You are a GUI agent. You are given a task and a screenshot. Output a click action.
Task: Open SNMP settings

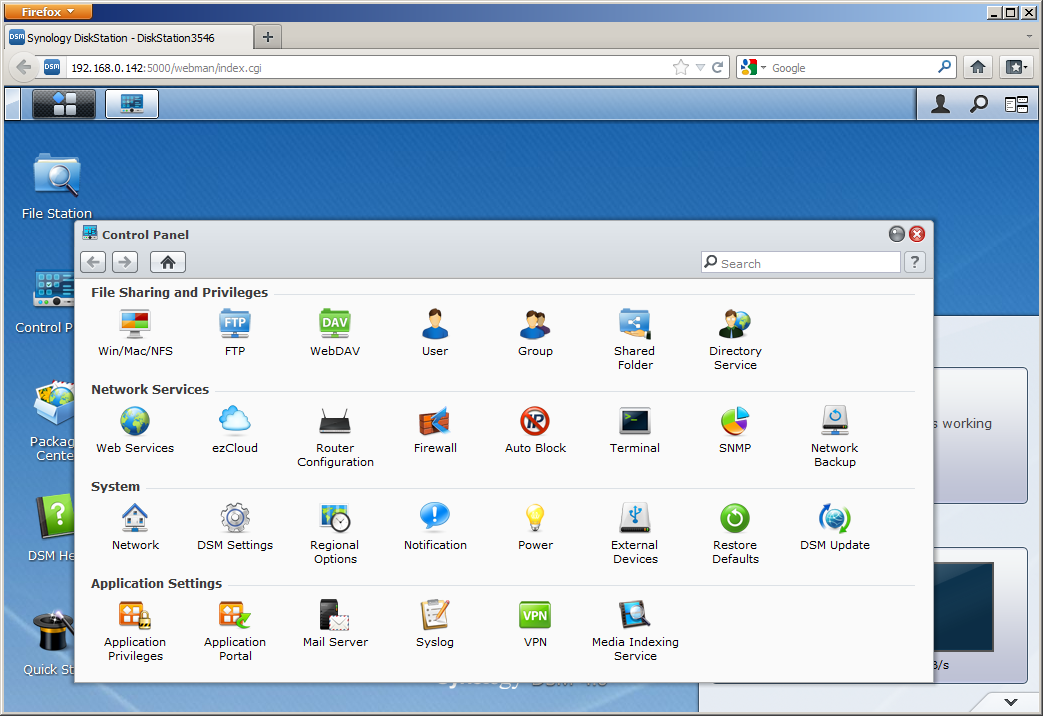click(735, 430)
